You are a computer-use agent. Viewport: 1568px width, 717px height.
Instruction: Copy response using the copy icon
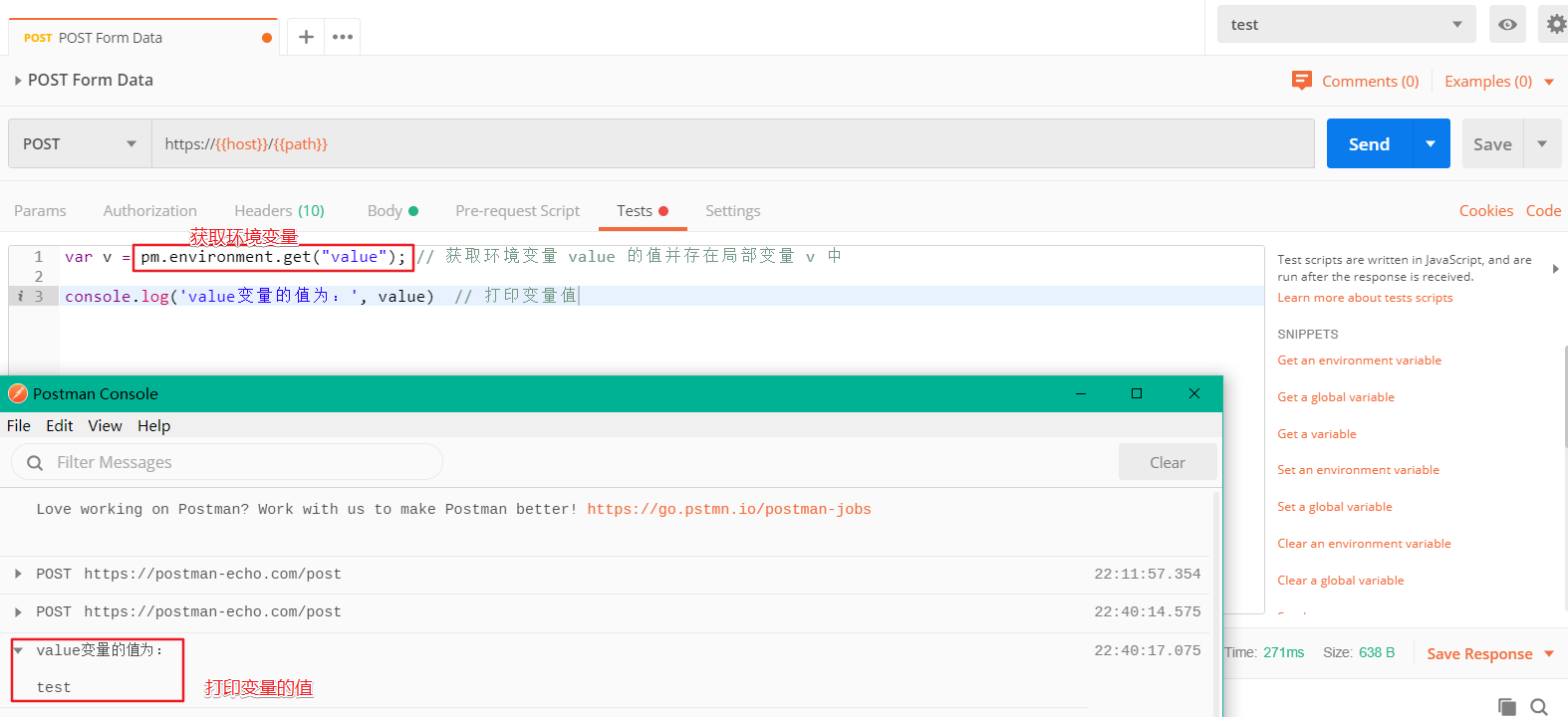point(1507,706)
